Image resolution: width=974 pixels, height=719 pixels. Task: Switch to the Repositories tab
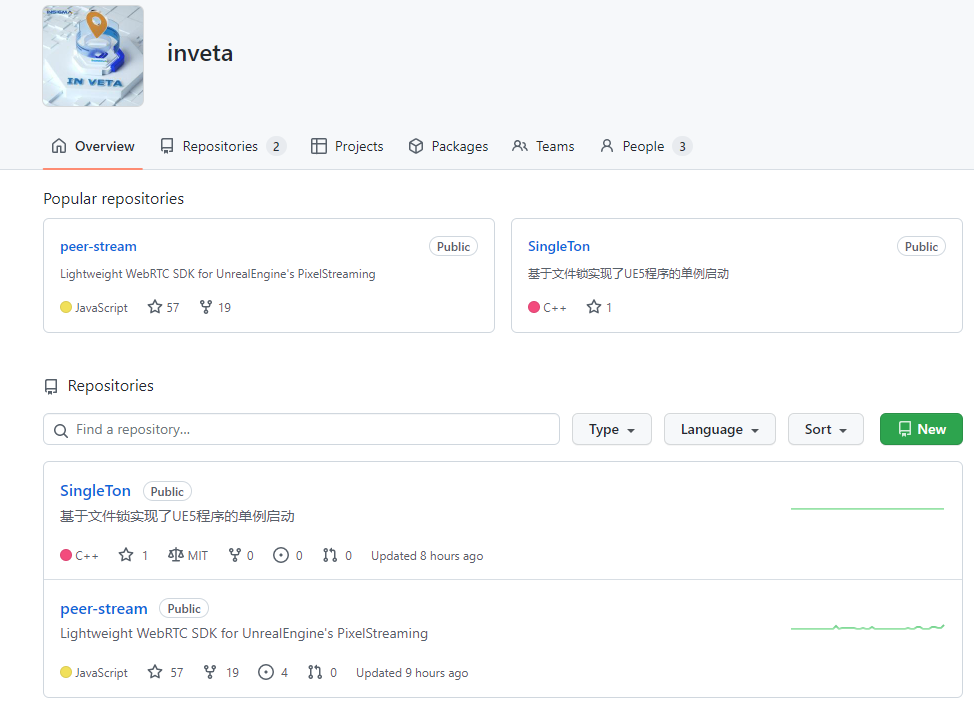(222, 146)
